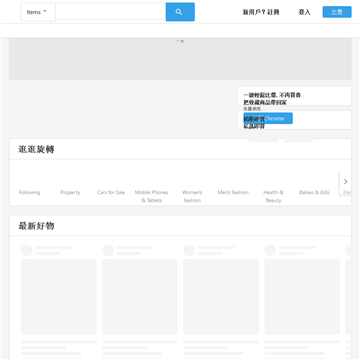The height and width of the screenshot is (360, 360).
Task: Click inside the search text field
Action: click(x=111, y=12)
